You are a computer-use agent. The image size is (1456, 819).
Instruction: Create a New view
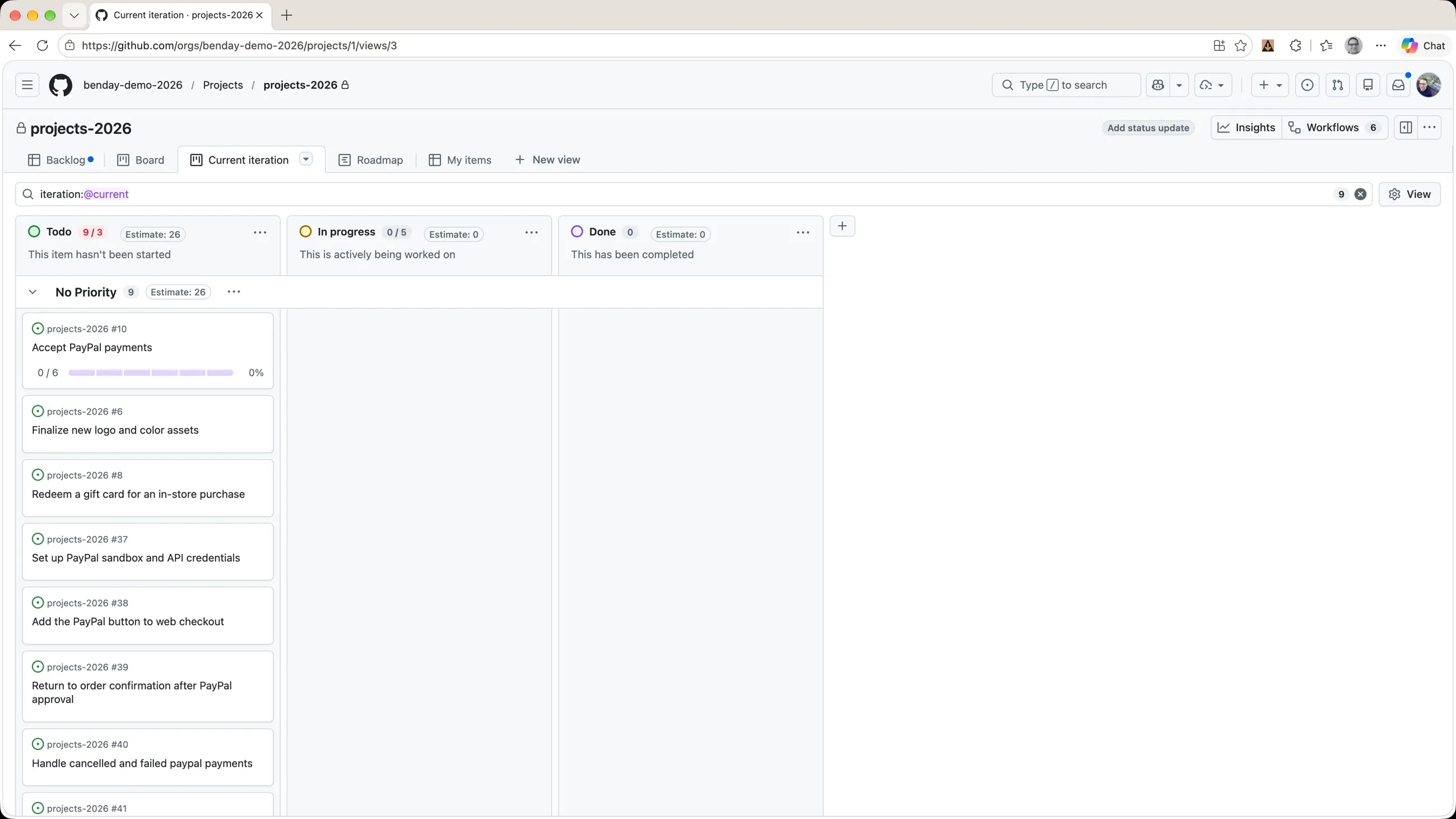(x=548, y=160)
